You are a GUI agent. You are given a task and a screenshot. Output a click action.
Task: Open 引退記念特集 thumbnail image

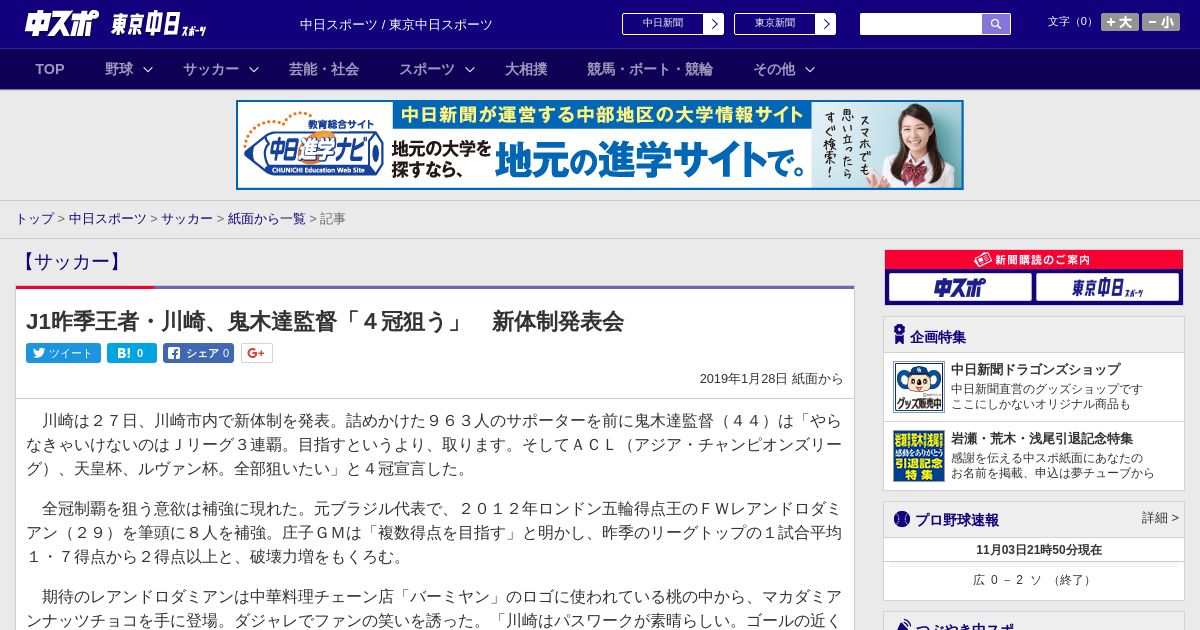[919, 456]
